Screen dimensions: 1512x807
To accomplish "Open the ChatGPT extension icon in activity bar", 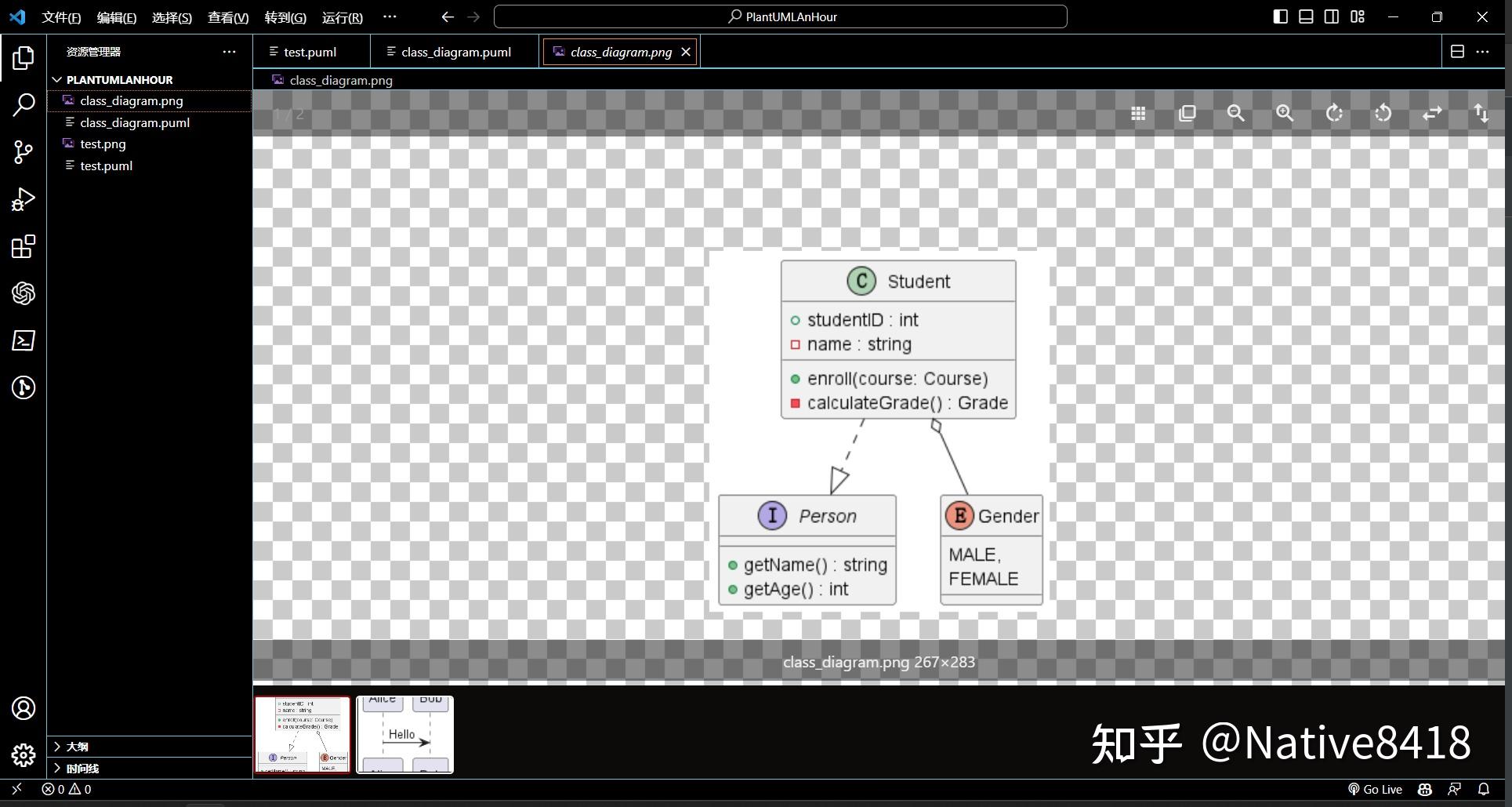I will [24, 293].
